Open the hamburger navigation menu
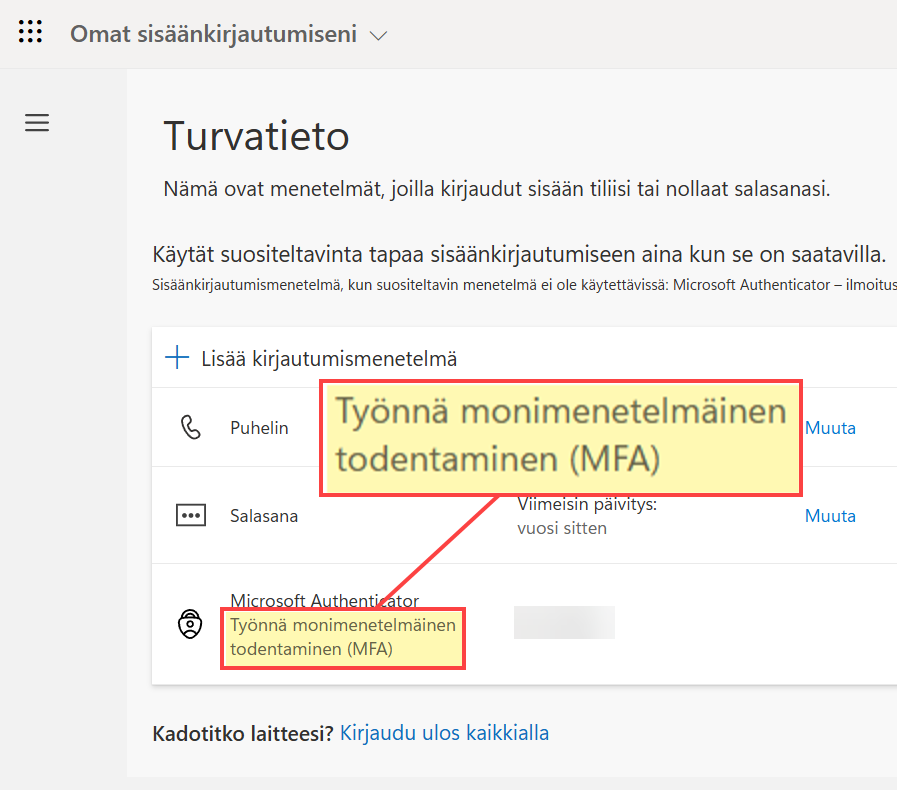This screenshot has height=790, width=897. click(x=37, y=123)
